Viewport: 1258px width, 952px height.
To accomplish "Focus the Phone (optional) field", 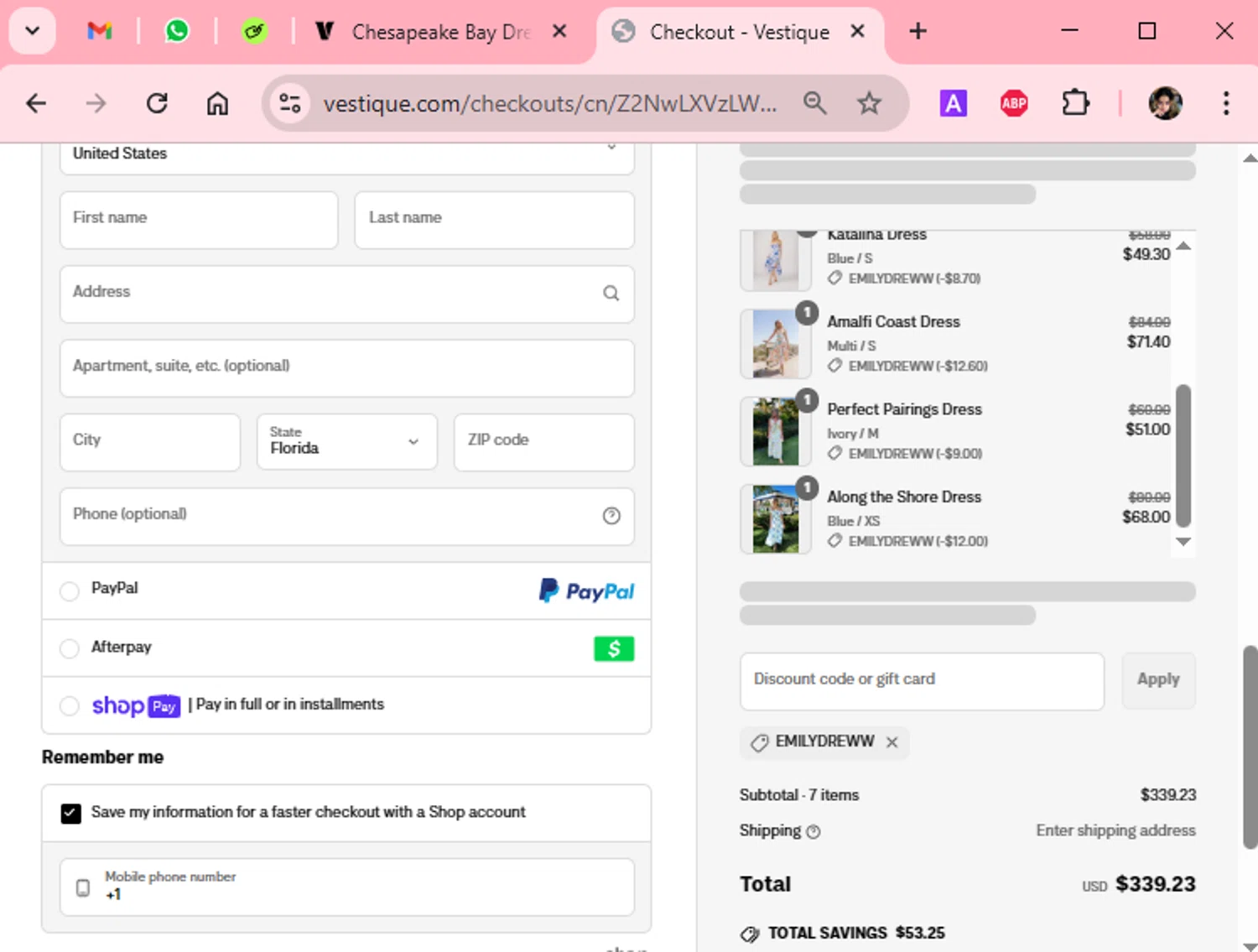I will point(347,516).
